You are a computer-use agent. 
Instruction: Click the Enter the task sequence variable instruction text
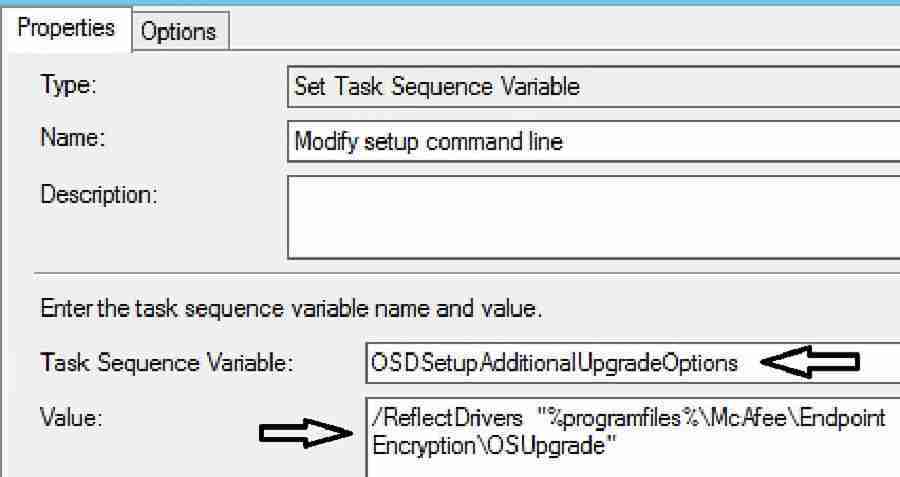click(x=291, y=309)
